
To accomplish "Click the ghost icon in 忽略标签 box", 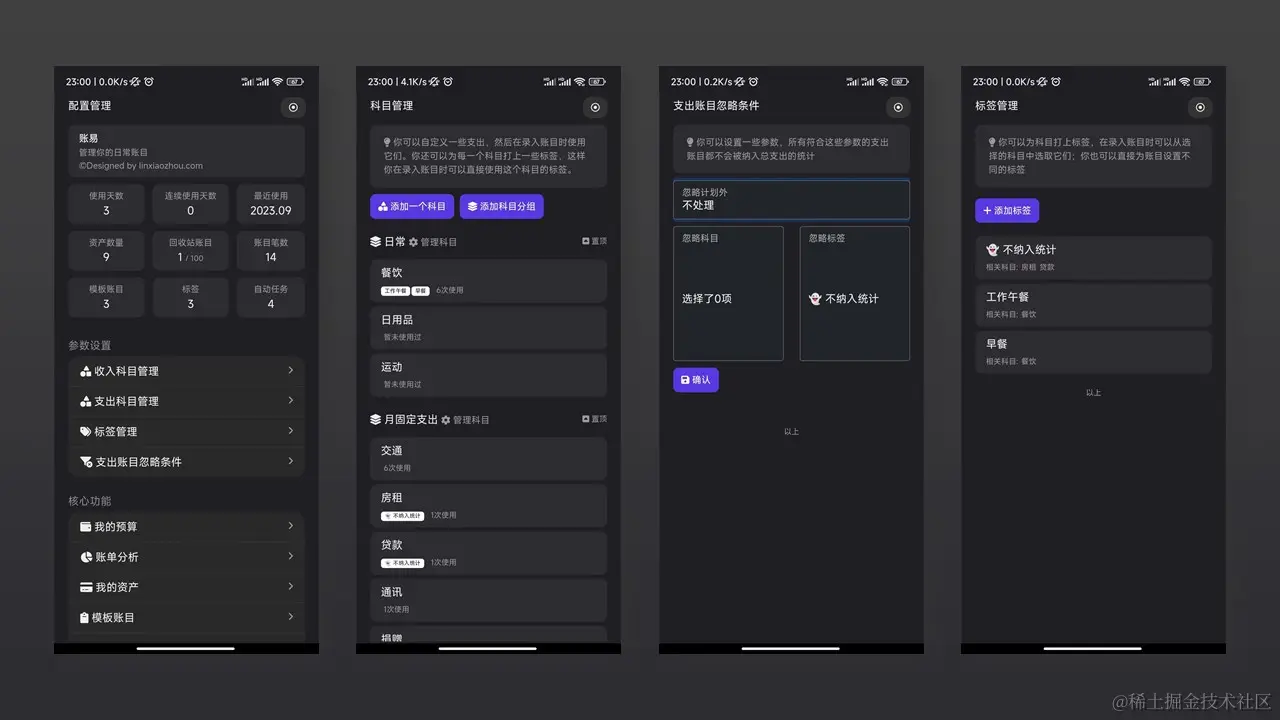I will (815, 299).
